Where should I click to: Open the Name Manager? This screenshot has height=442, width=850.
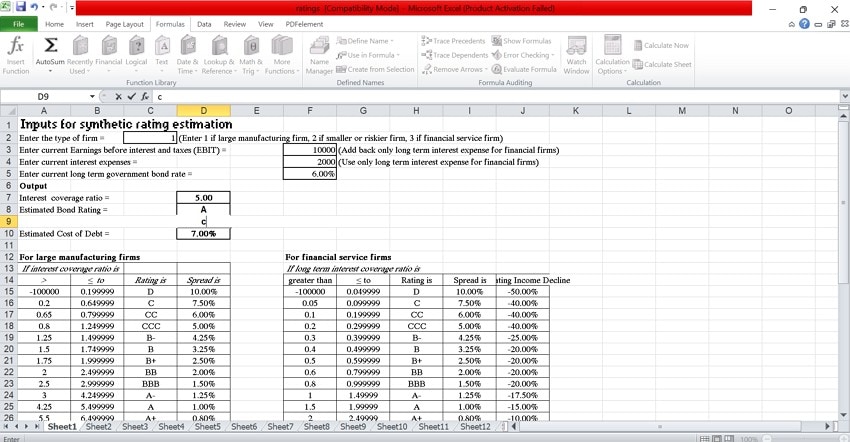click(x=319, y=55)
